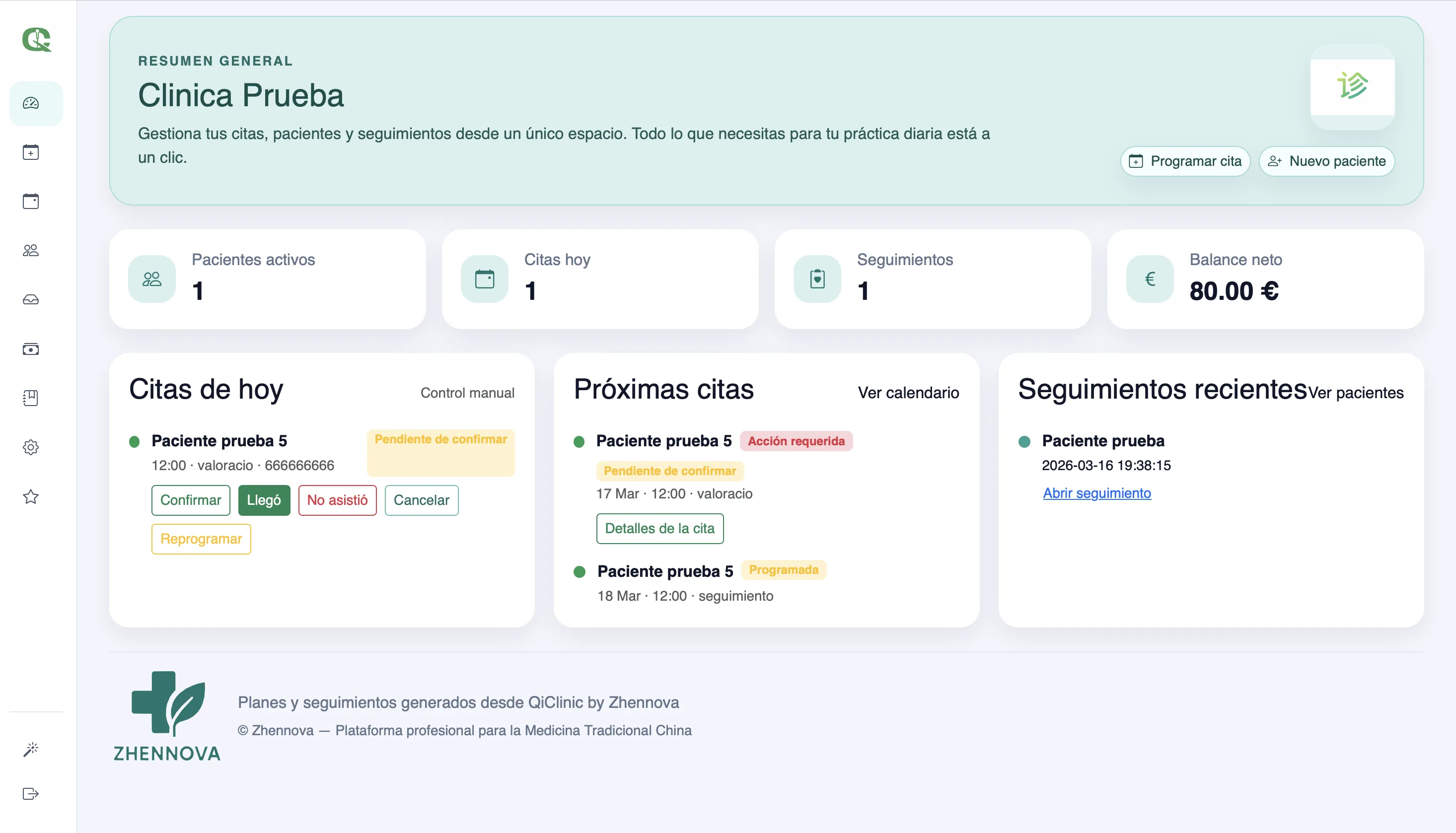Open the magic wand icon in sidebar
The height and width of the screenshot is (833, 1456).
[31, 749]
